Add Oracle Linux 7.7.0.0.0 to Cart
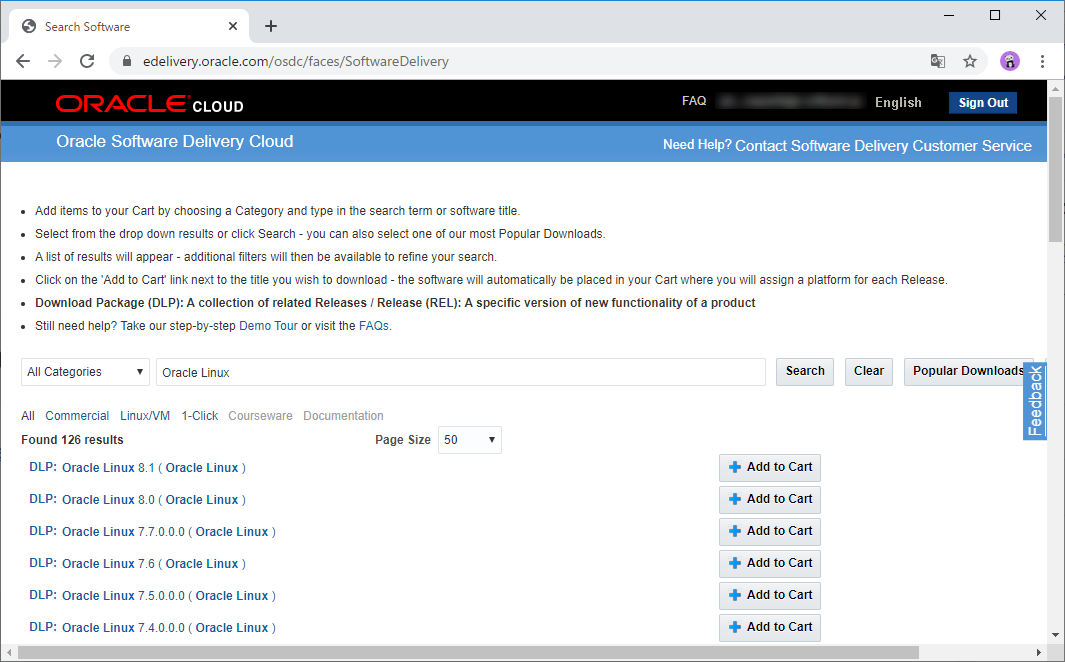 point(770,531)
